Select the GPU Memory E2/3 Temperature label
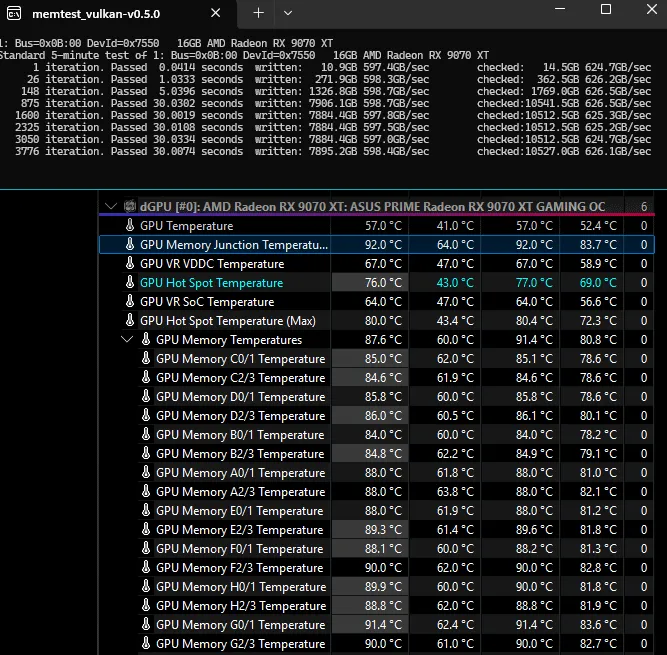 (x=239, y=530)
